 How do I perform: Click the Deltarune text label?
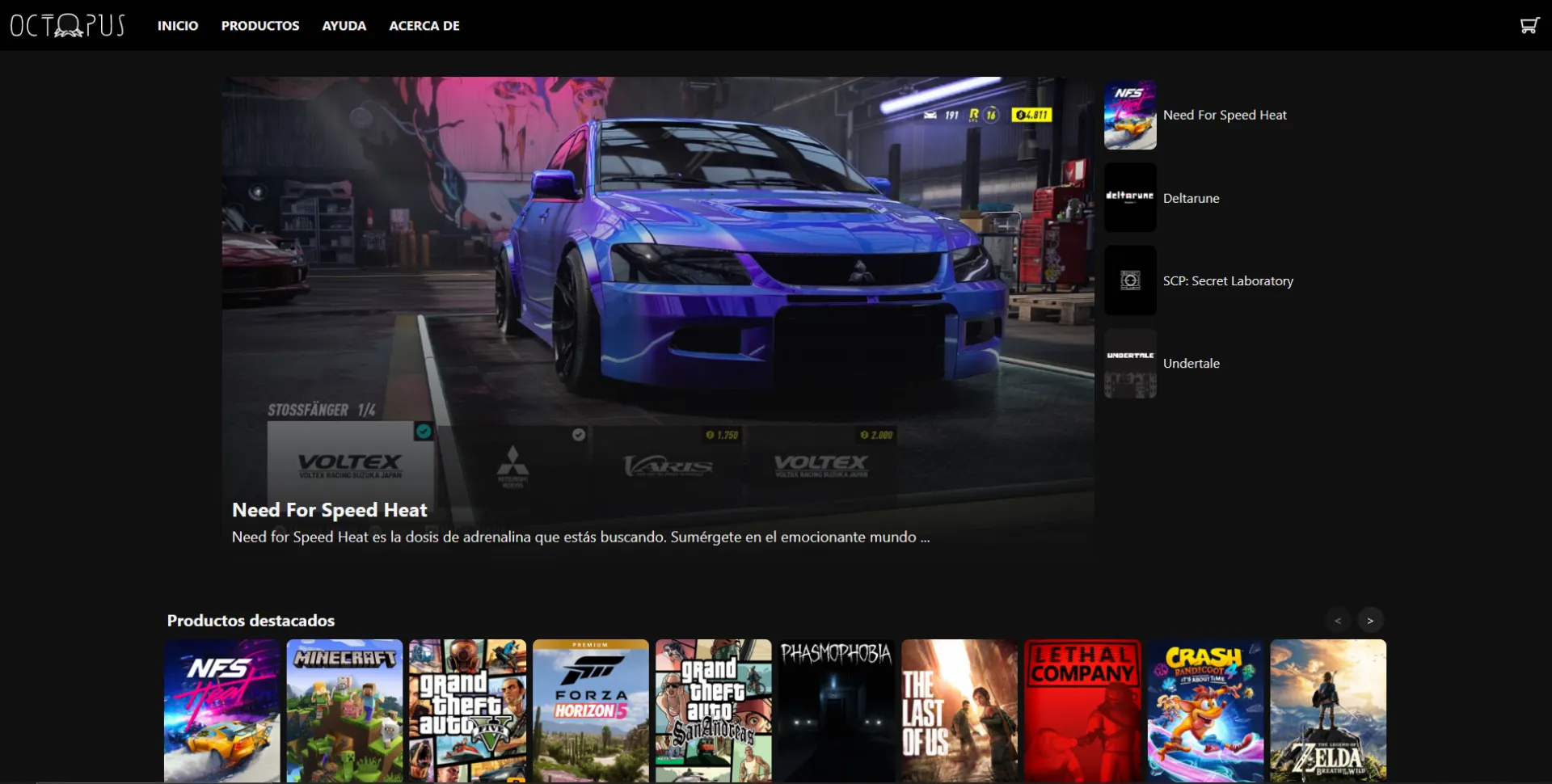coord(1191,199)
